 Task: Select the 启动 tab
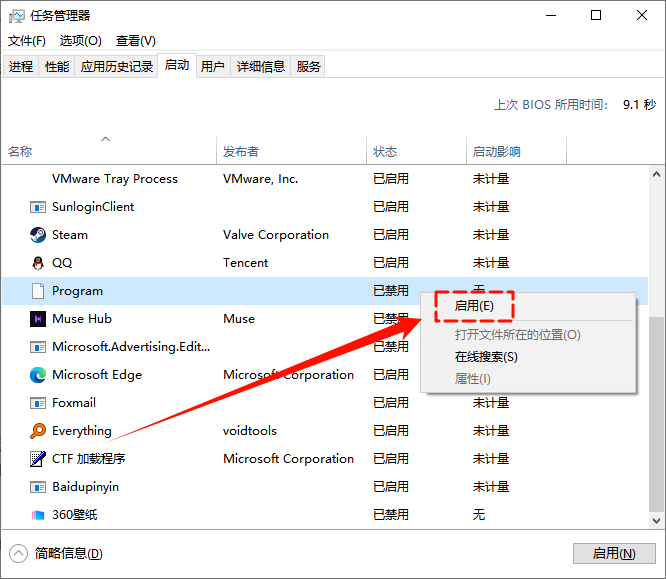pyautogui.click(x=177, y=65)
